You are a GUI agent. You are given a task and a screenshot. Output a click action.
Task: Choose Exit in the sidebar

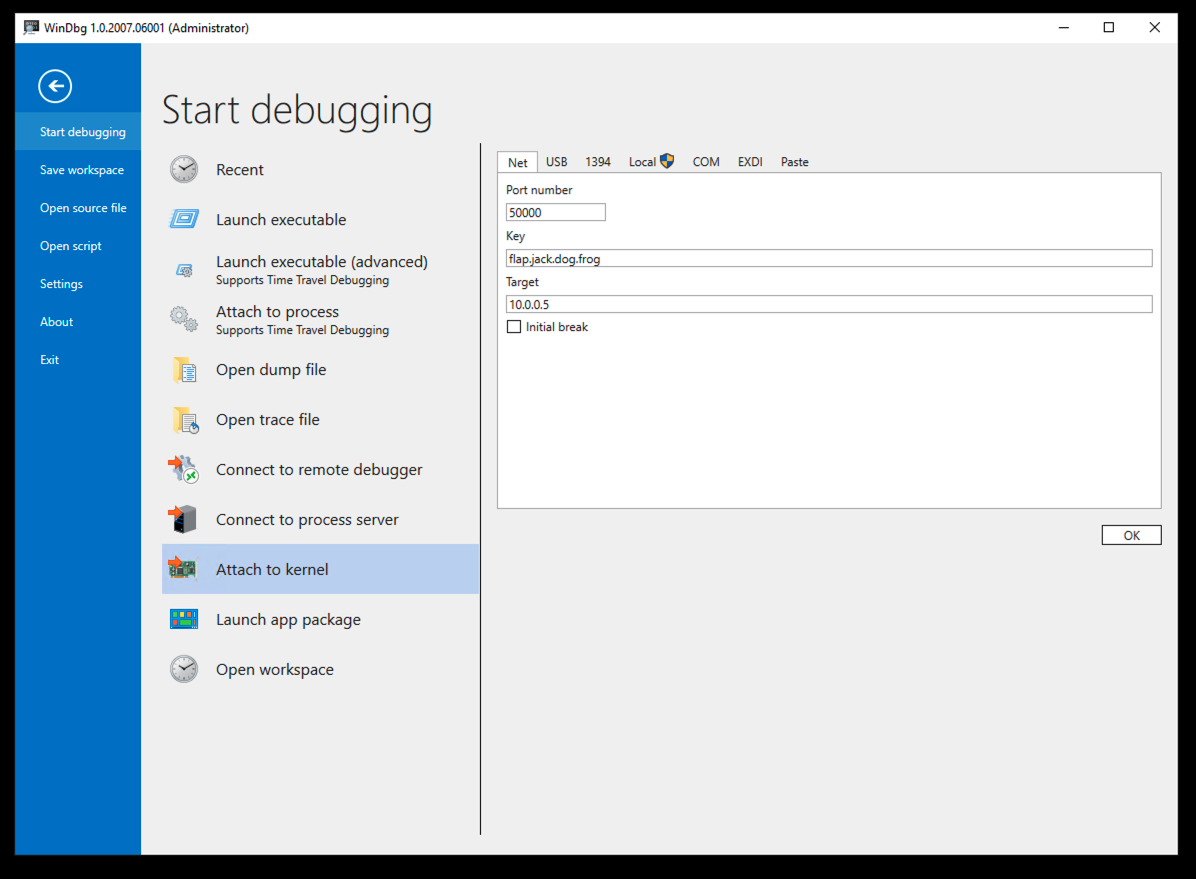78,359
